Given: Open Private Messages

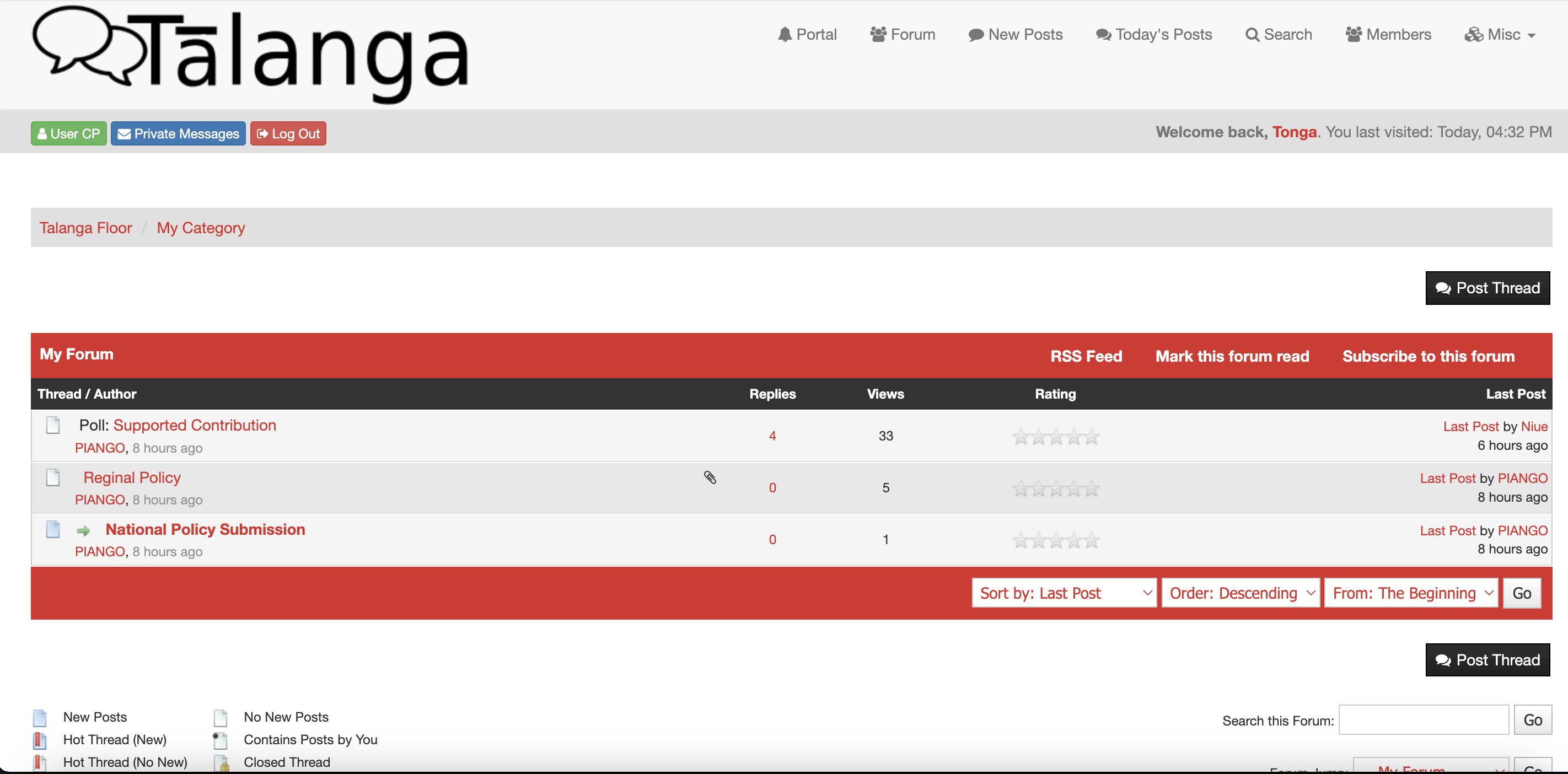Looking at the screenshot, I should pyautogui.click(x=178, y=134).
